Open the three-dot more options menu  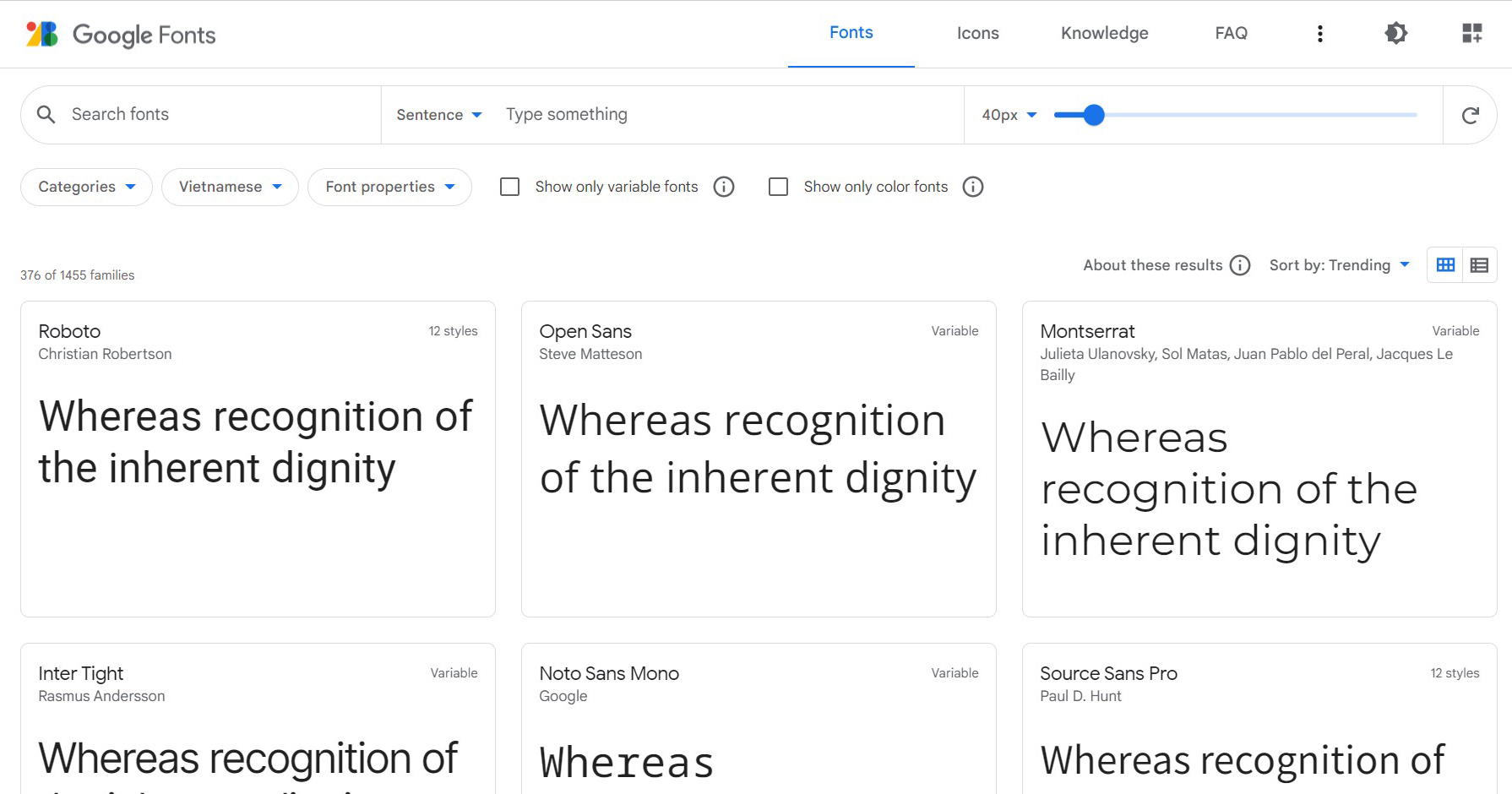1319,34
